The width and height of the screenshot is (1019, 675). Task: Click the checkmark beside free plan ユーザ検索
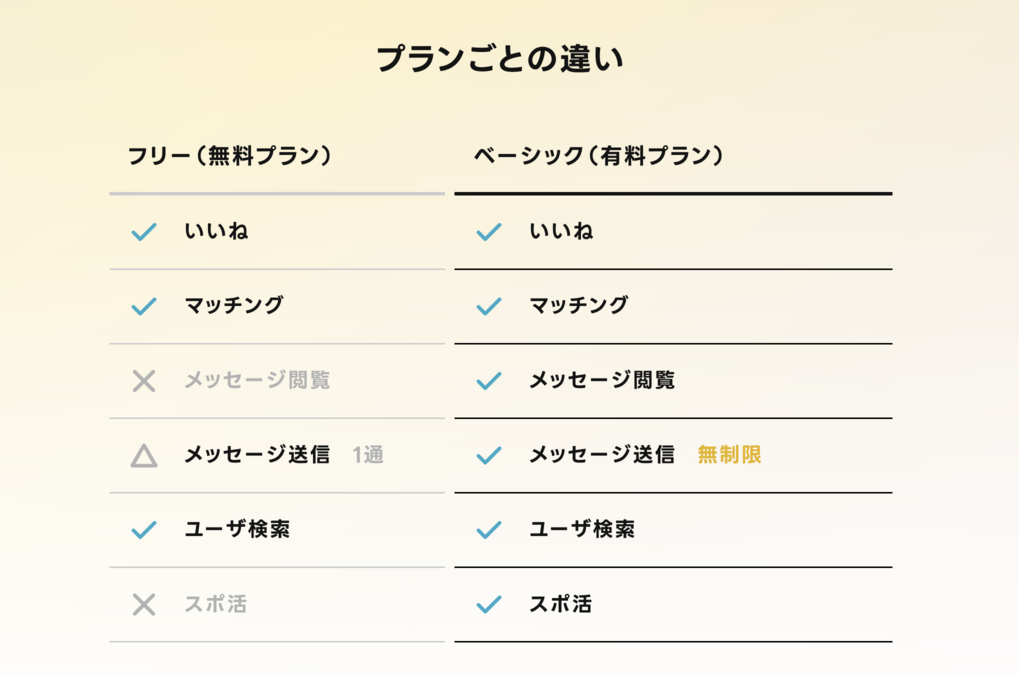(144, 530)
